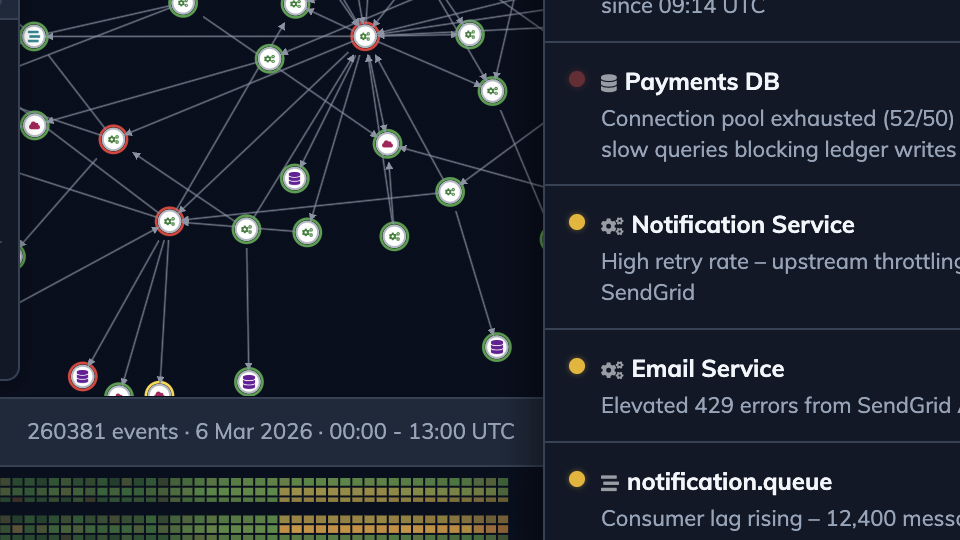
Task: Select the green service node closest to Payments DB title
Action: (492, 91)
